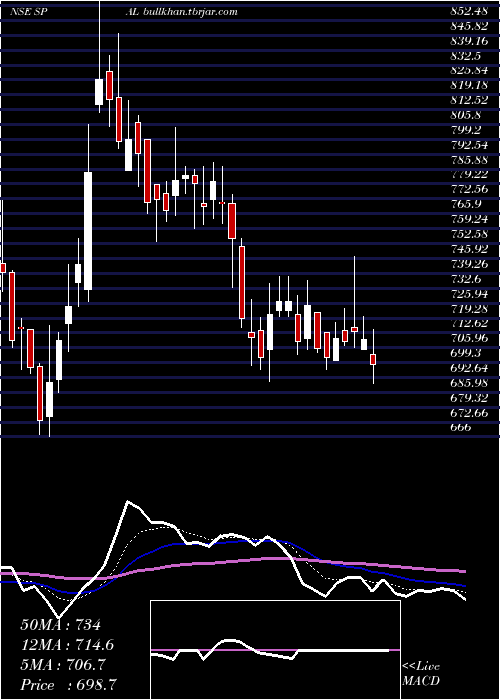Click the <<Live MACD label
This screenshot has height=700, width=500.
pyautogui.click(x=421, y=674)
